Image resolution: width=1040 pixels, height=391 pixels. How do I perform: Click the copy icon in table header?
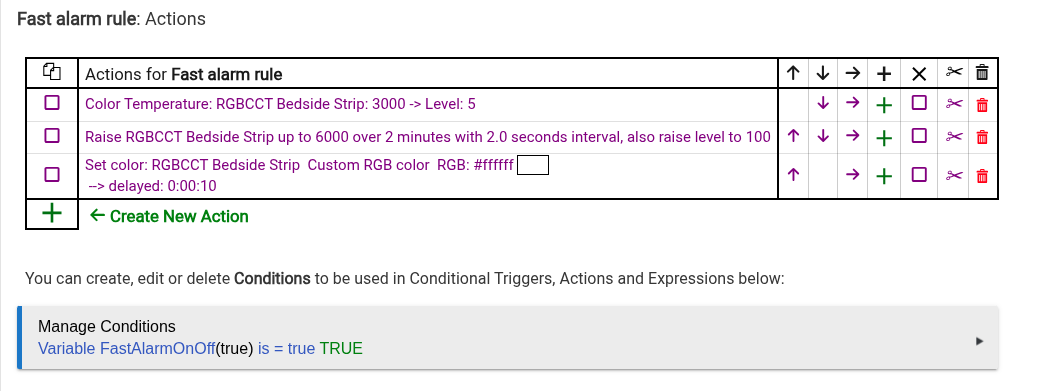pos(52,71)
